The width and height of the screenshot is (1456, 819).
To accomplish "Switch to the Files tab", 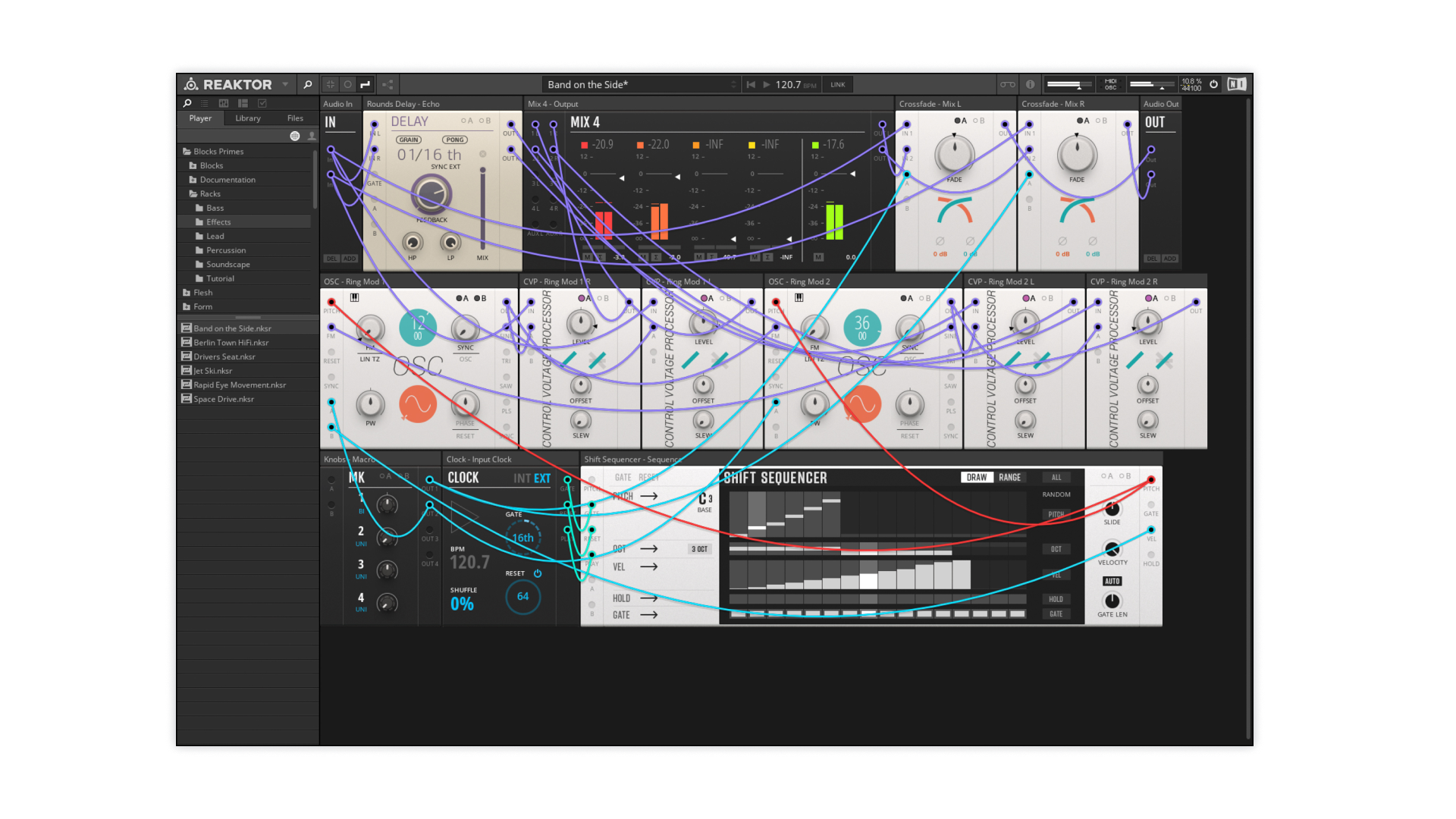I will [x=295, y=118].
